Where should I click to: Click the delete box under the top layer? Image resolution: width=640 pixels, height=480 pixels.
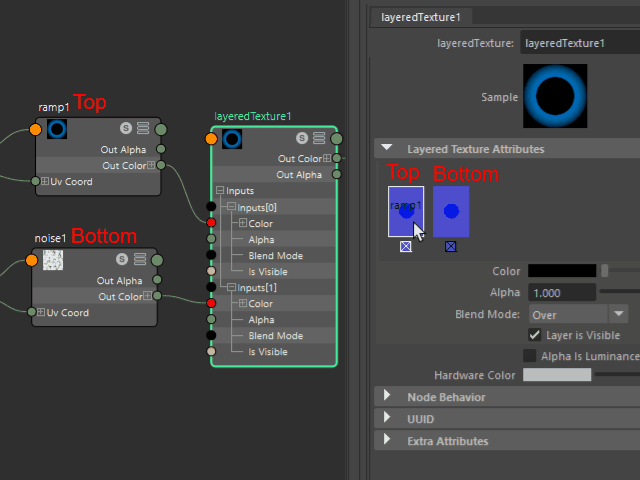[405, 246]
